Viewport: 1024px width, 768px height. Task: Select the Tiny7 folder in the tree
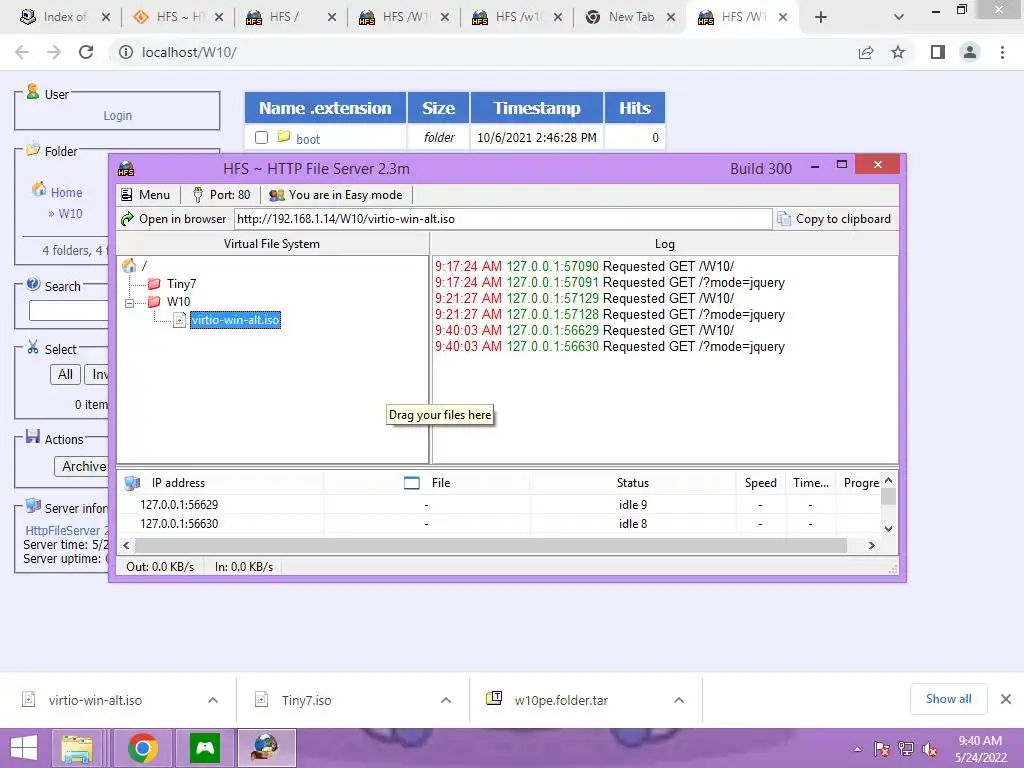181,283
